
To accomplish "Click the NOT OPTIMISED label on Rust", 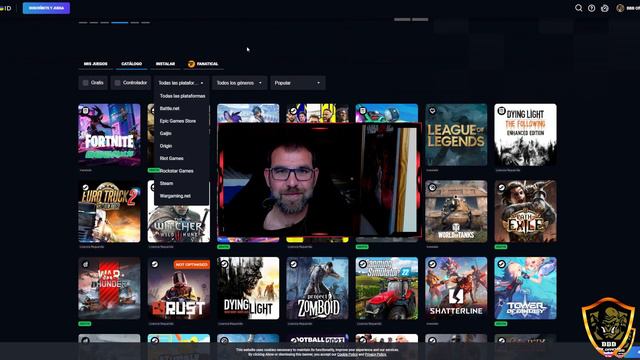I will [192, 264].
